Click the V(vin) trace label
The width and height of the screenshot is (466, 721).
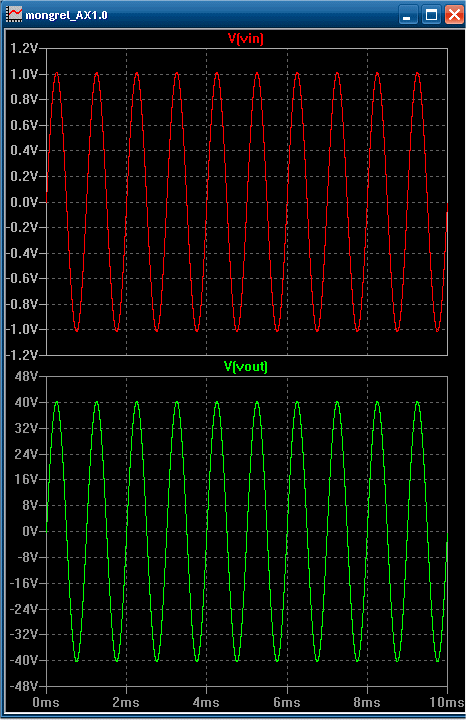tap(246, 38)
